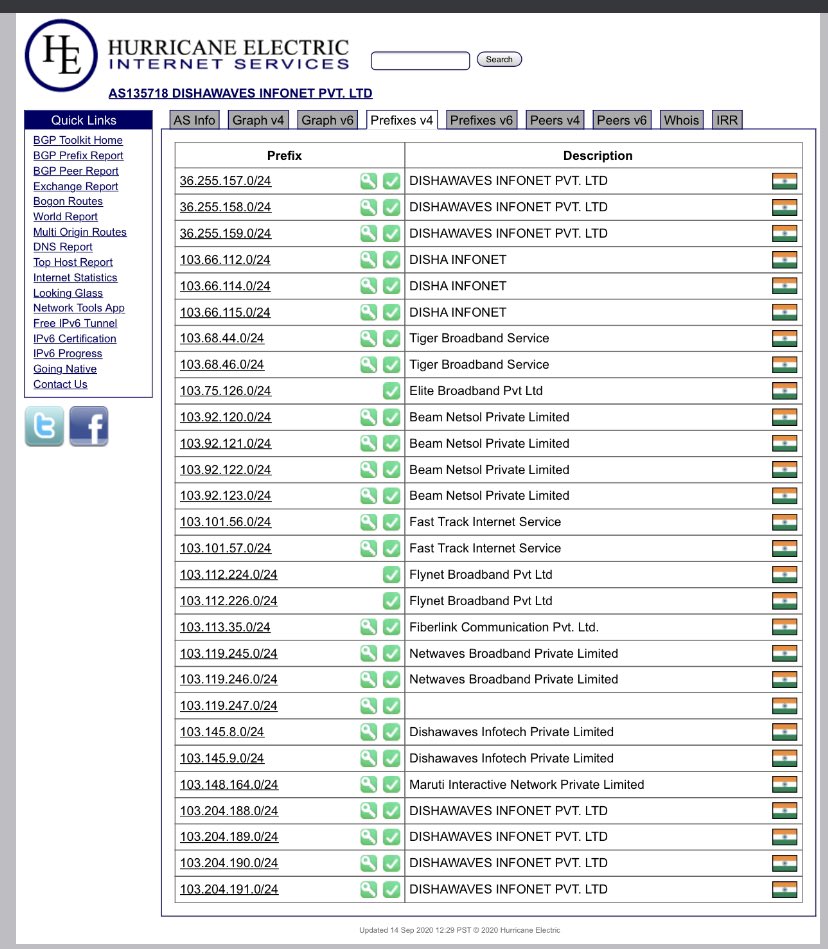Click green checkmark icon for 103.75.126.0/24

(x=392, y=391)
